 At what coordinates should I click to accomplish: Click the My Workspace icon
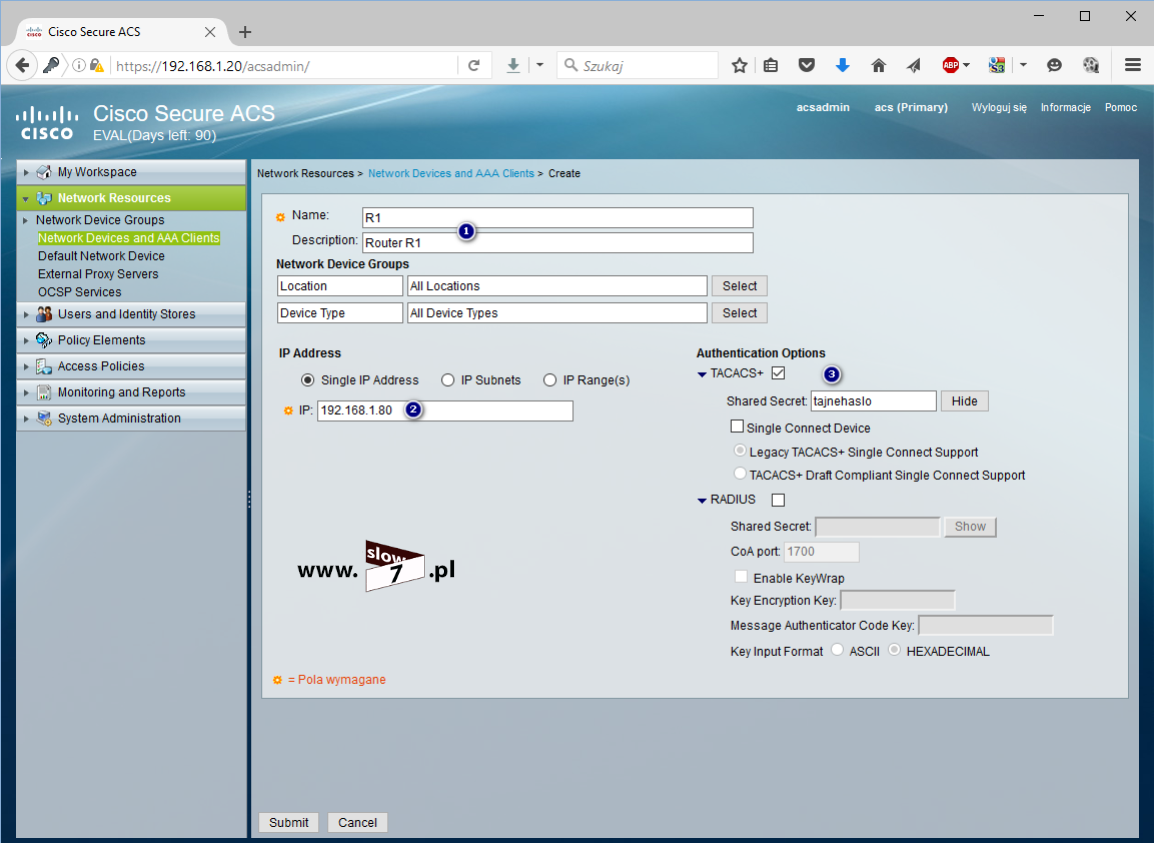44,172
